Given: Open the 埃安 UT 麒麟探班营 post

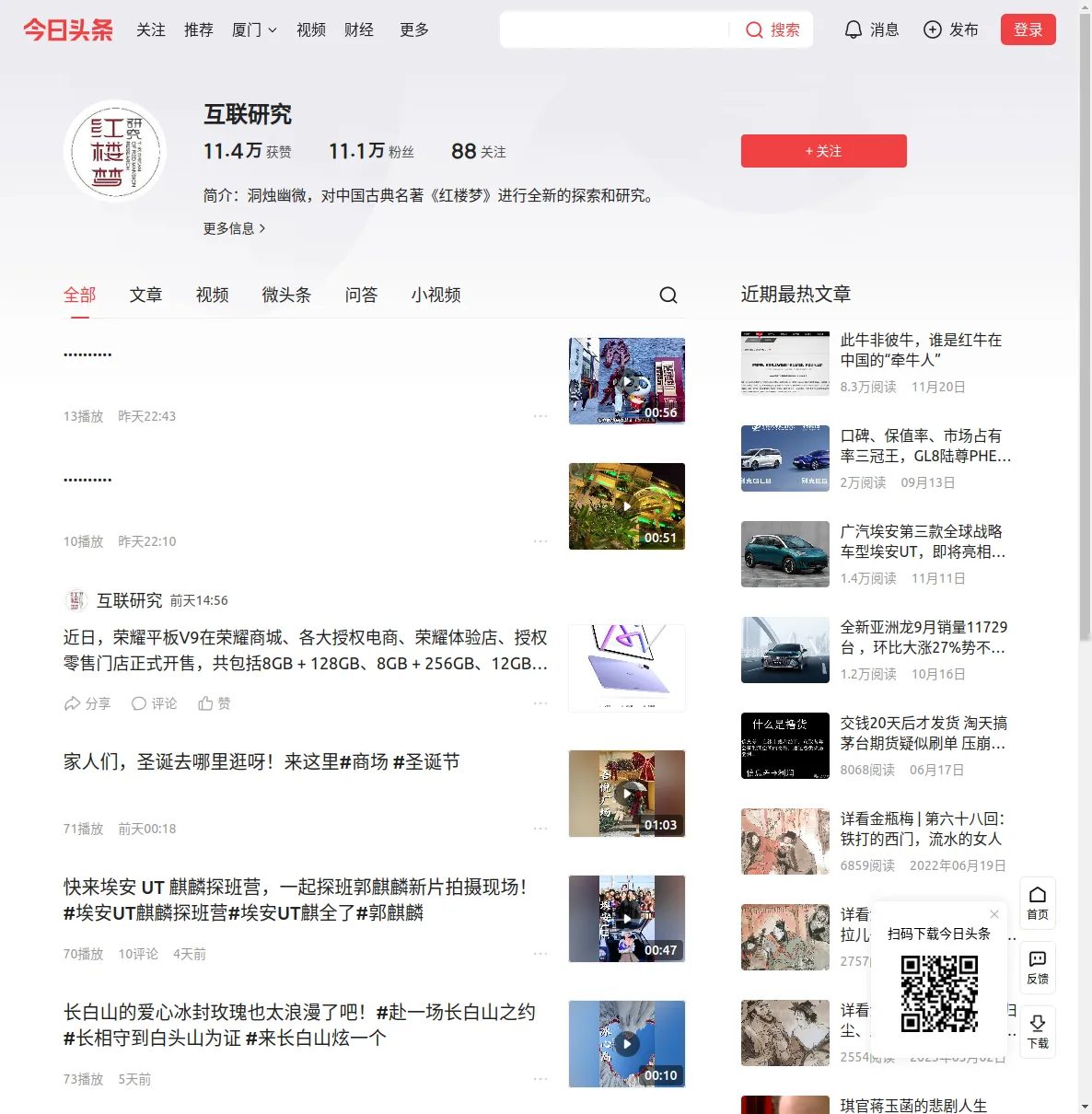Looking at the screenshot, I should point(296,899).
